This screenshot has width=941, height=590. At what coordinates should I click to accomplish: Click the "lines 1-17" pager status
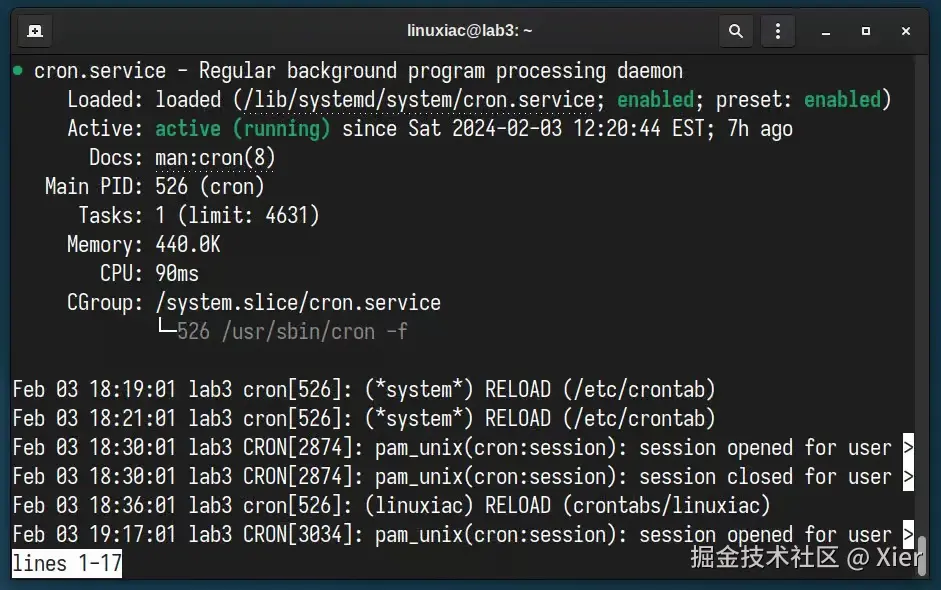(x=67, y=564)
